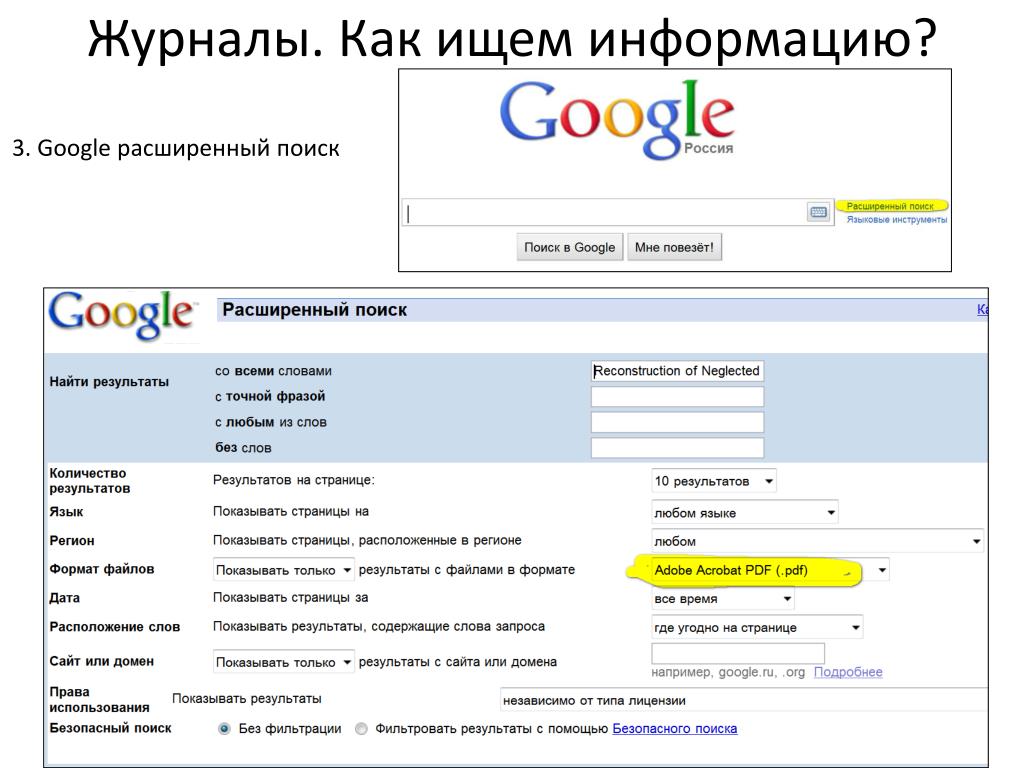Click the 'без слов' input field
Image resolution: width=1024 pixels, height=768 pixels.
[677, 447]
